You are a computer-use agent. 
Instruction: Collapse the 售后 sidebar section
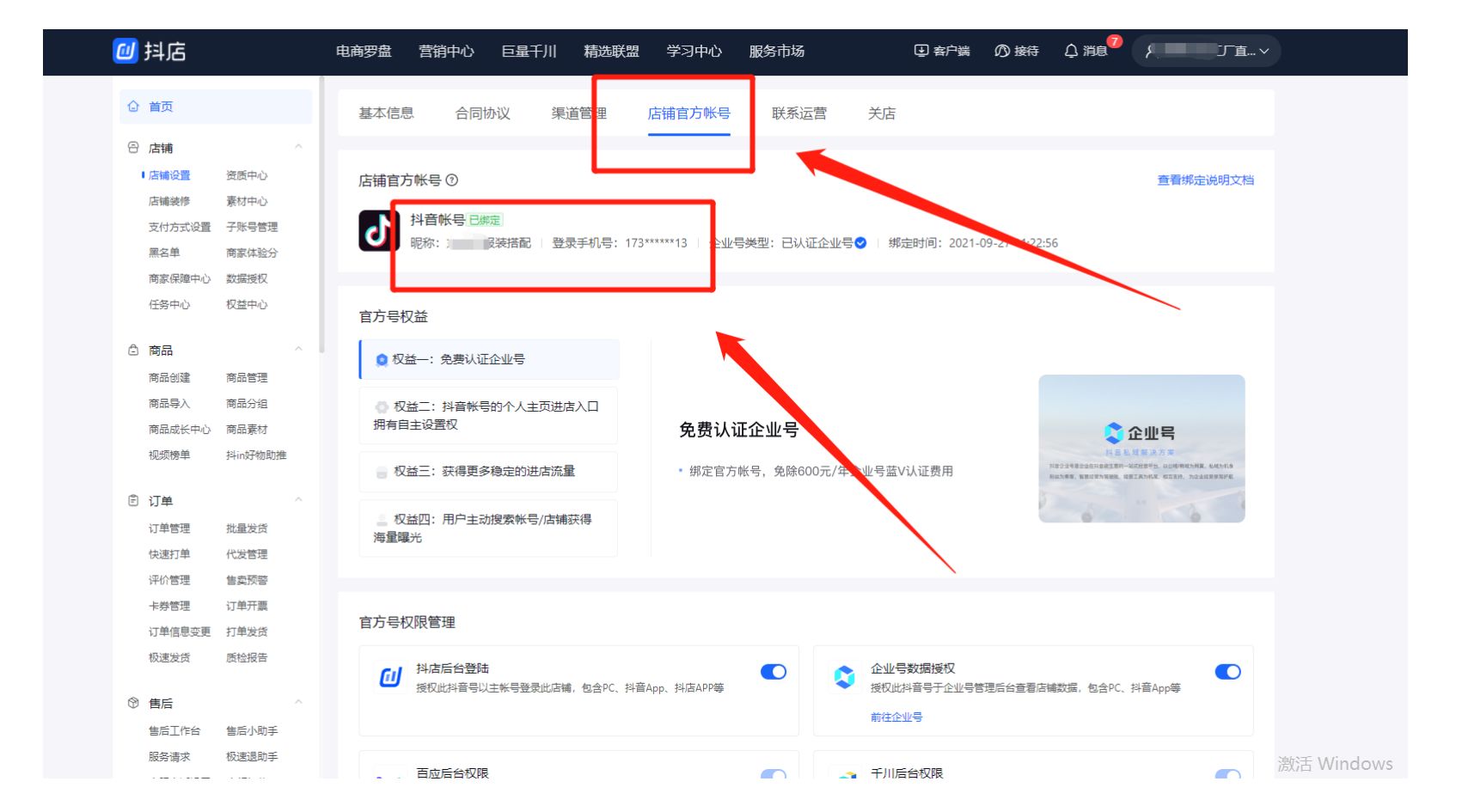point(298,702)
